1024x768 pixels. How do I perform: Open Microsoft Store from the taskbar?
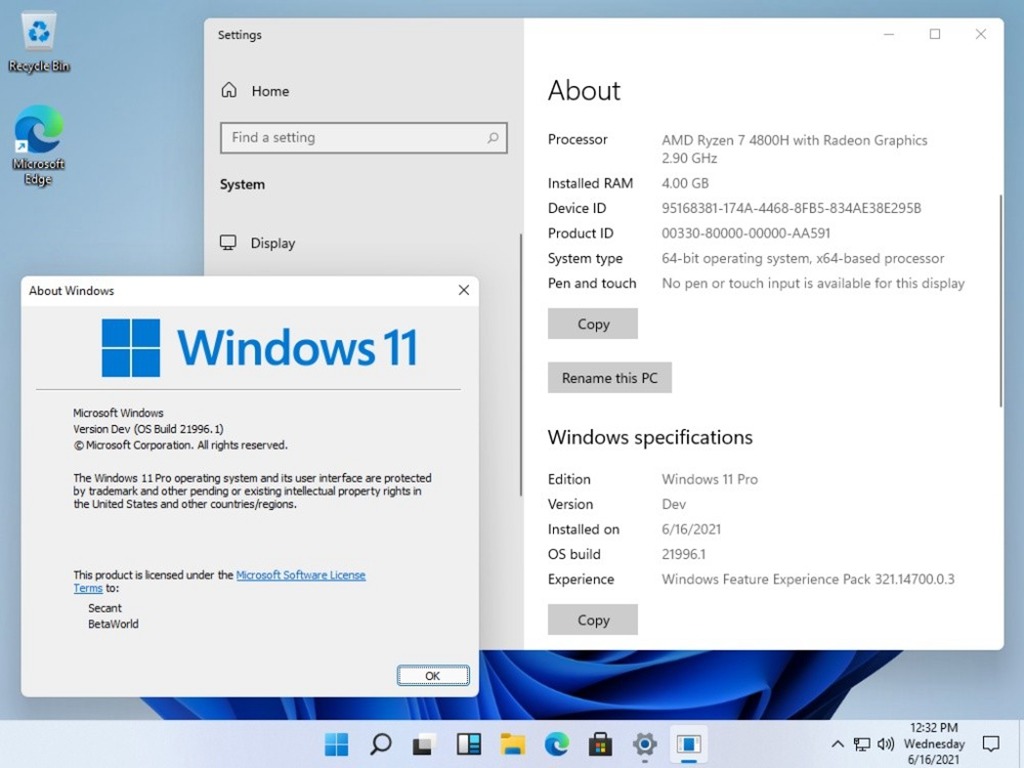(600, 744)
